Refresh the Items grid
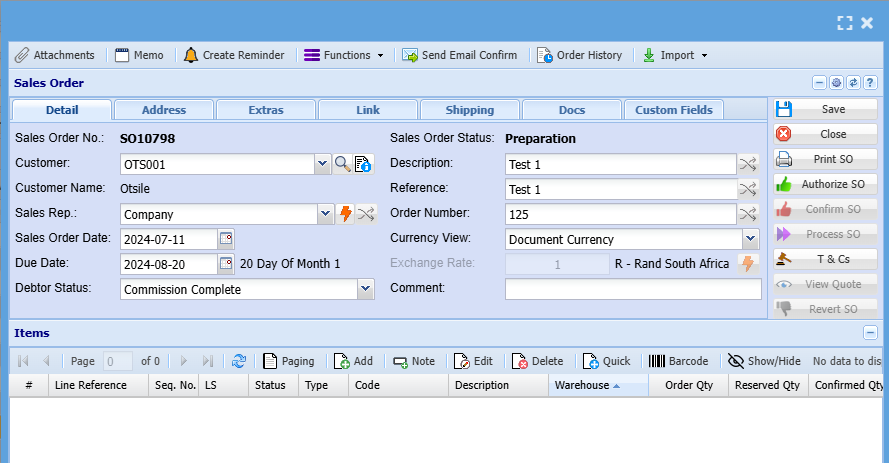 click(239, 361)
